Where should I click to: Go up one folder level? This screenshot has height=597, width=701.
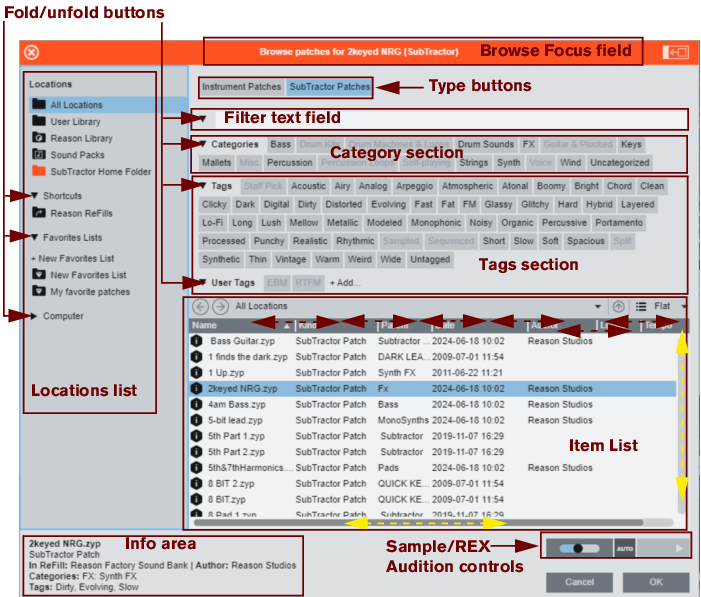tap(619, 307)
